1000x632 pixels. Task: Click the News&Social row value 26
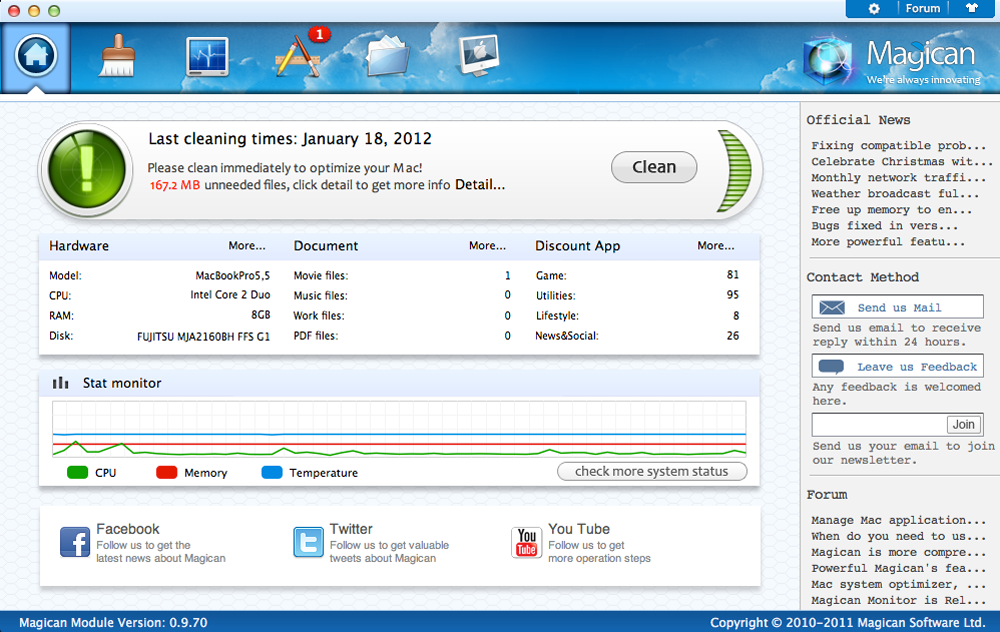[x=733, y=335]
